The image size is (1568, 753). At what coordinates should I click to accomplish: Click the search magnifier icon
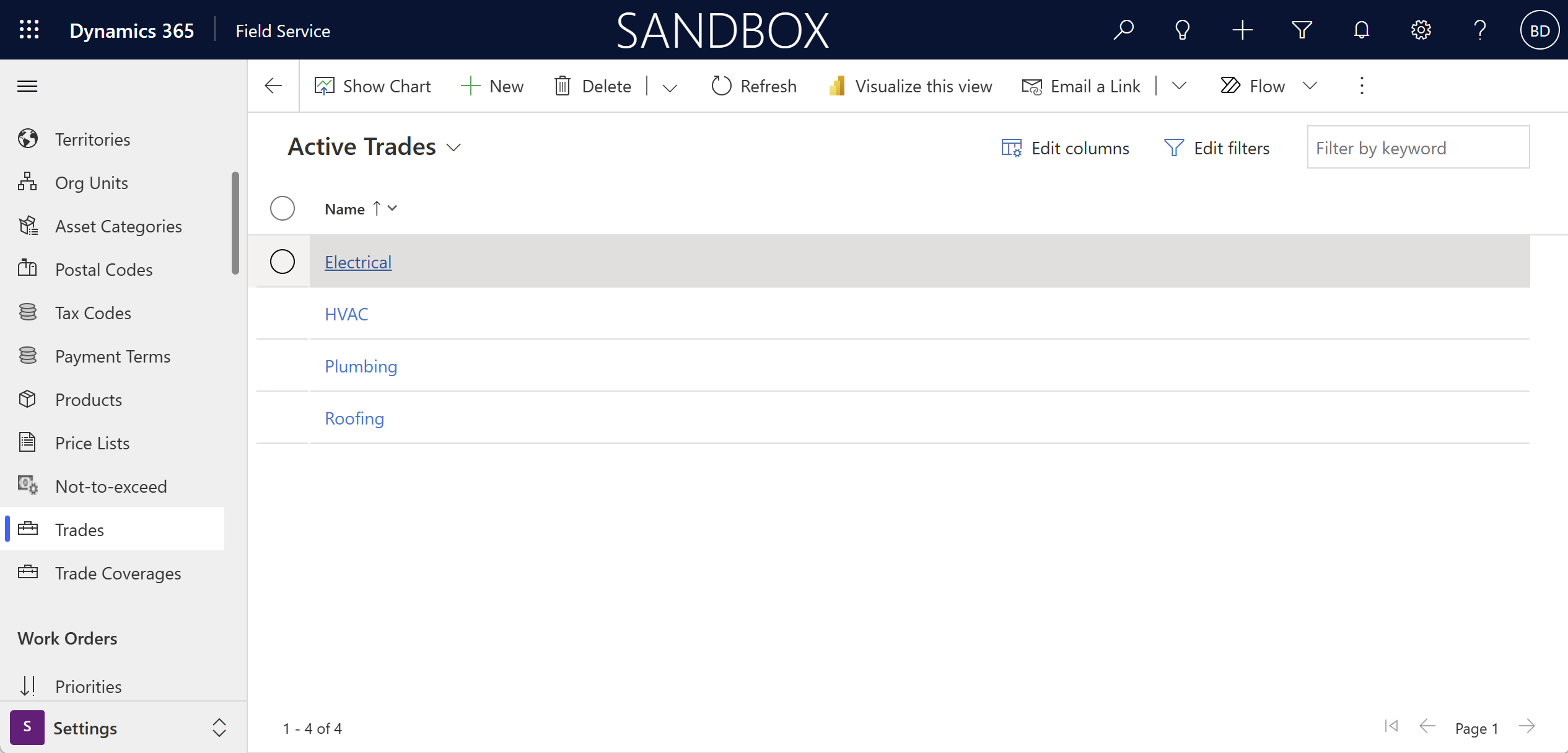pyautogui.click(x=1122, y=30)
